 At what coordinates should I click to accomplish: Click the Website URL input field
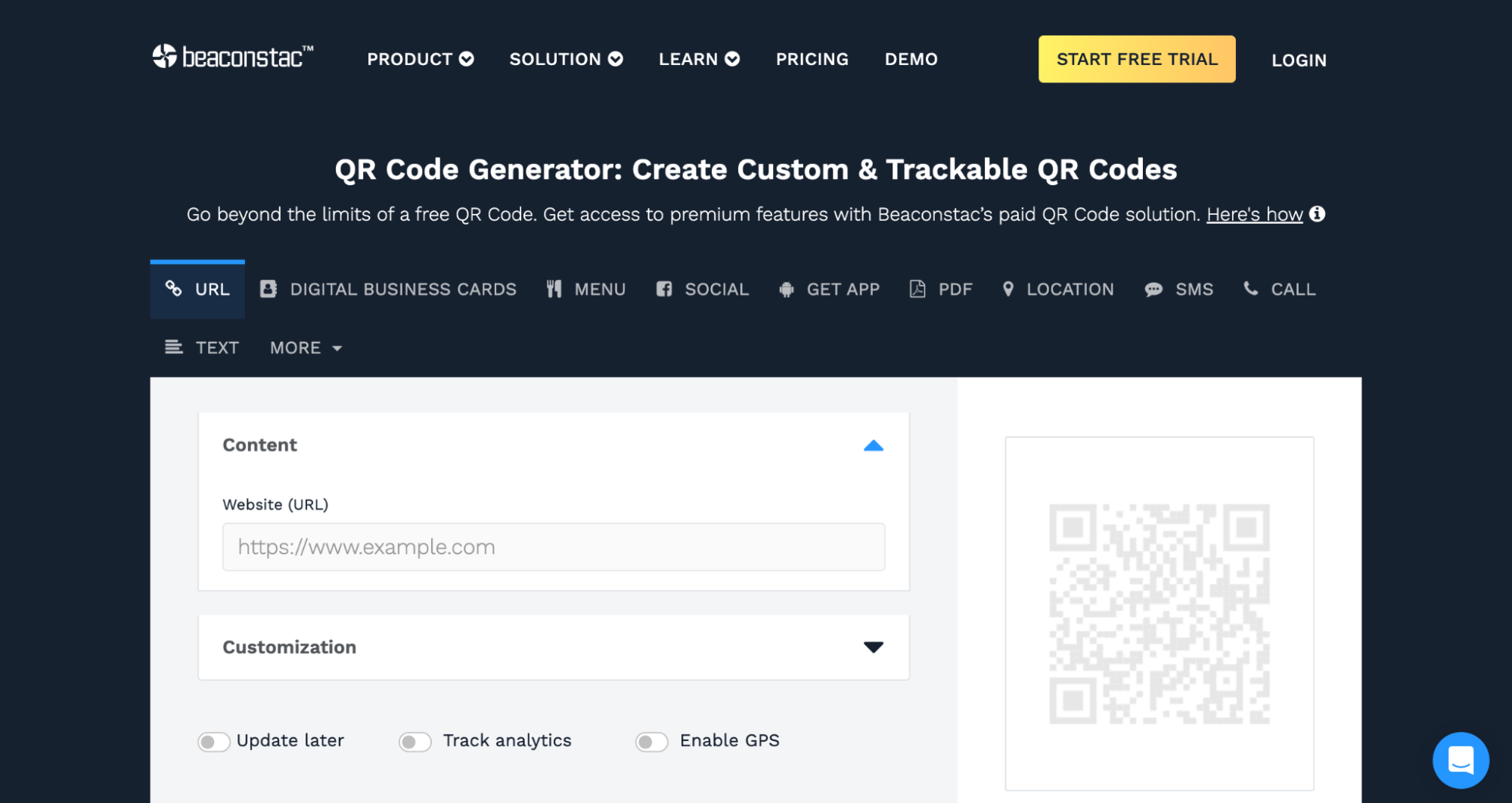click(x=554, y=547)
